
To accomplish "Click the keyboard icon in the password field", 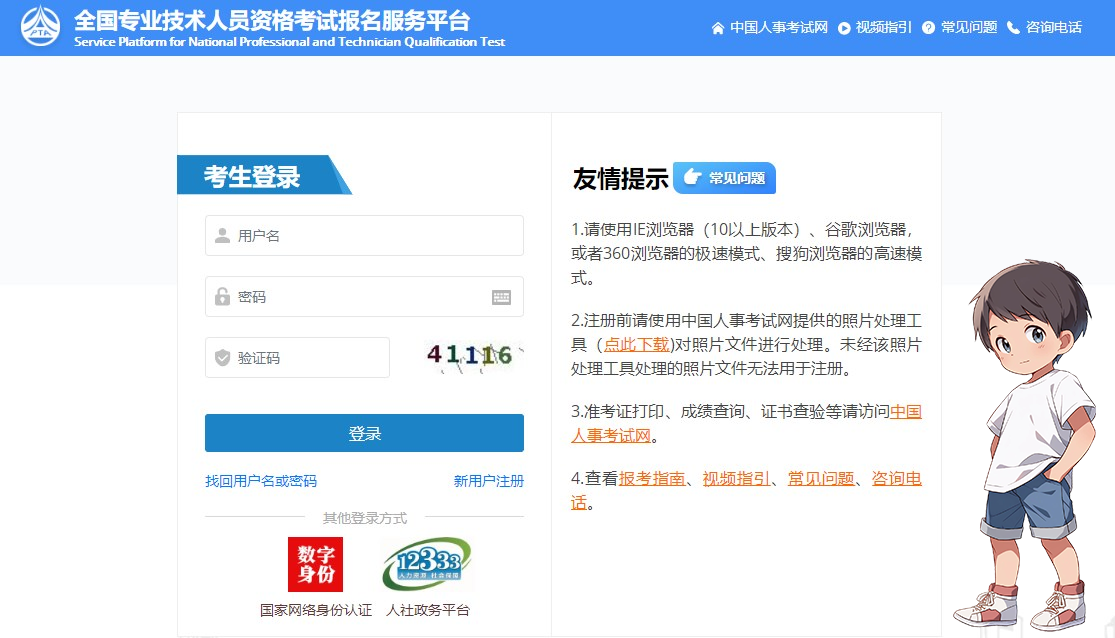I will [x=500, y=296].
